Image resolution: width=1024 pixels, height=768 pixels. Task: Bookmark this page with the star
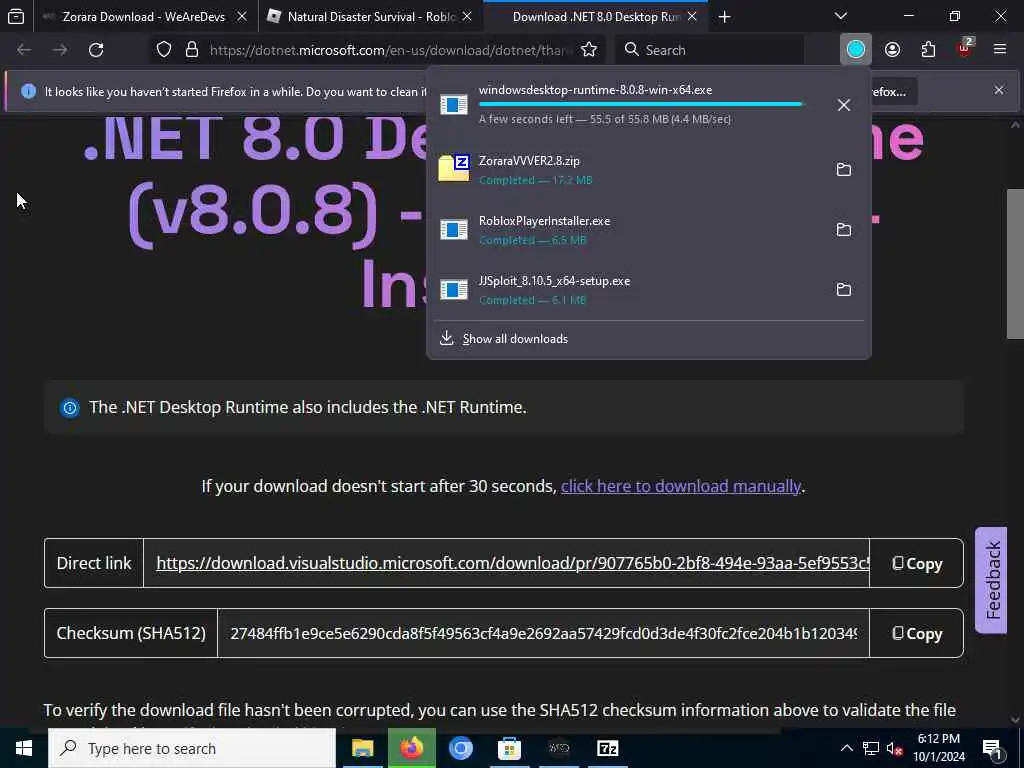coord(589,50)
